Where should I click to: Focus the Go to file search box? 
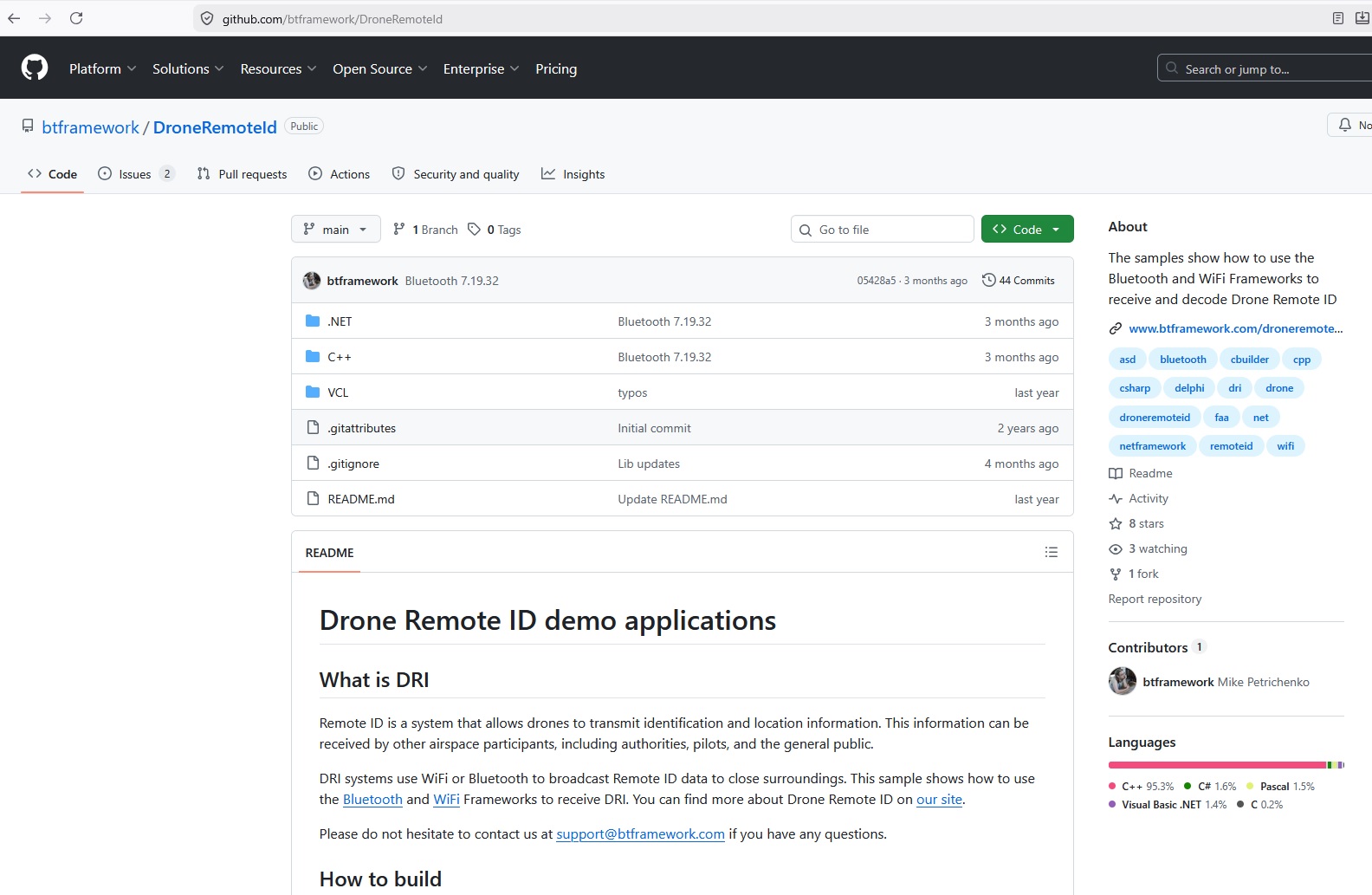(882, 230)
